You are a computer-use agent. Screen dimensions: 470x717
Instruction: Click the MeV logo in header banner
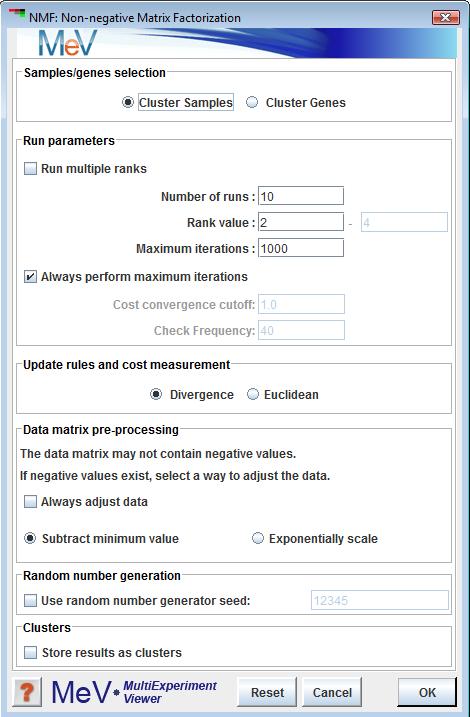tap(68, 43)
